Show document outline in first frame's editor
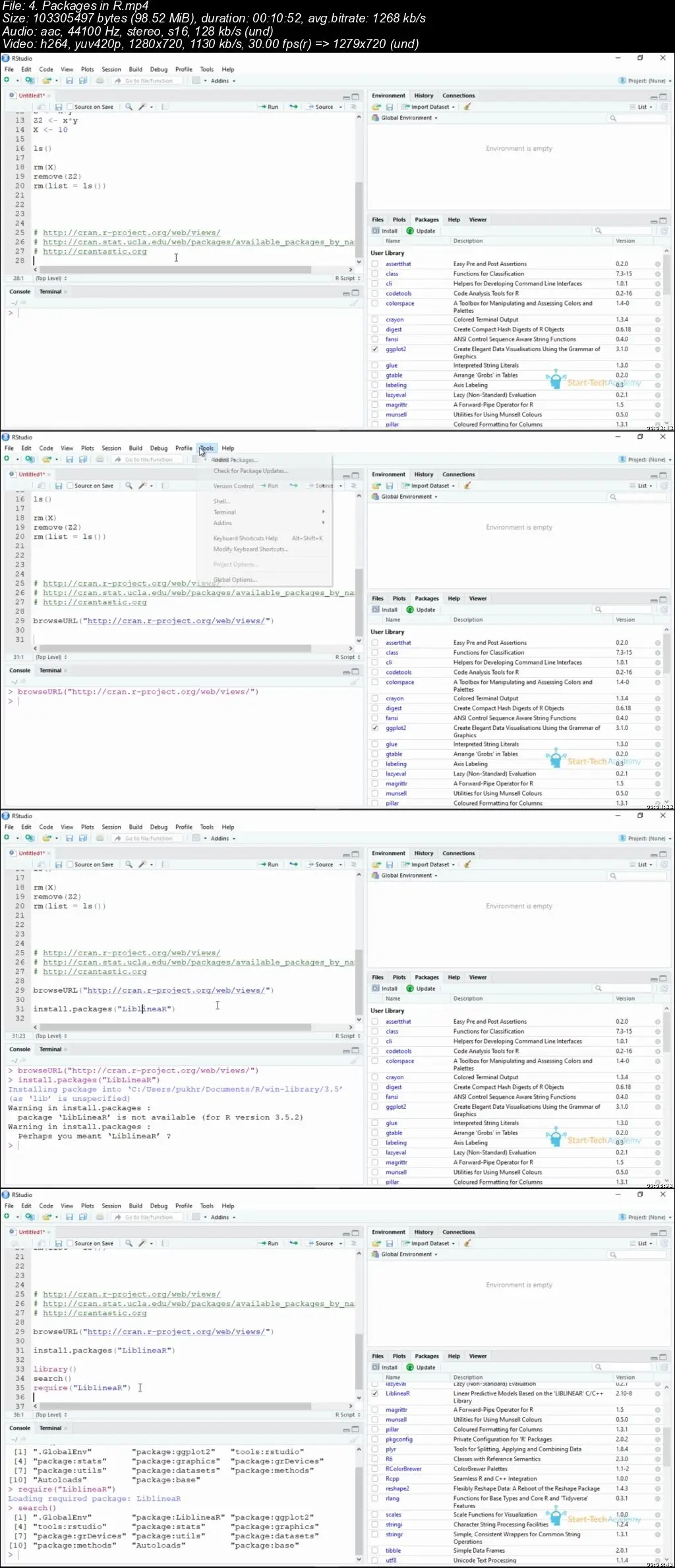Image resolution: width=675 pixels, height=1568 pixels. pos(353,107)
